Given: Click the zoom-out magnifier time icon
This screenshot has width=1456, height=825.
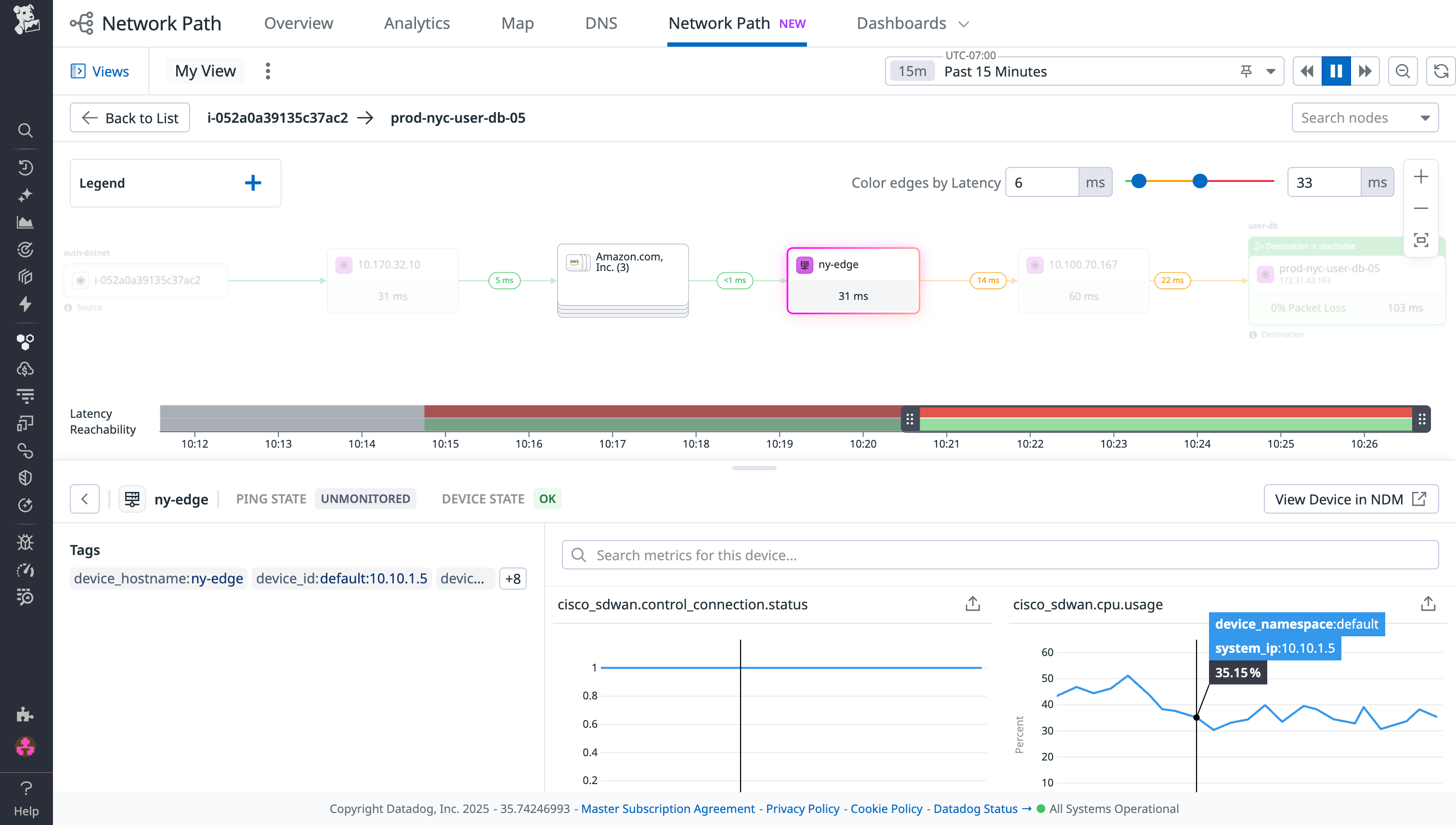Looking at the screenshot, I should 1402,71.
